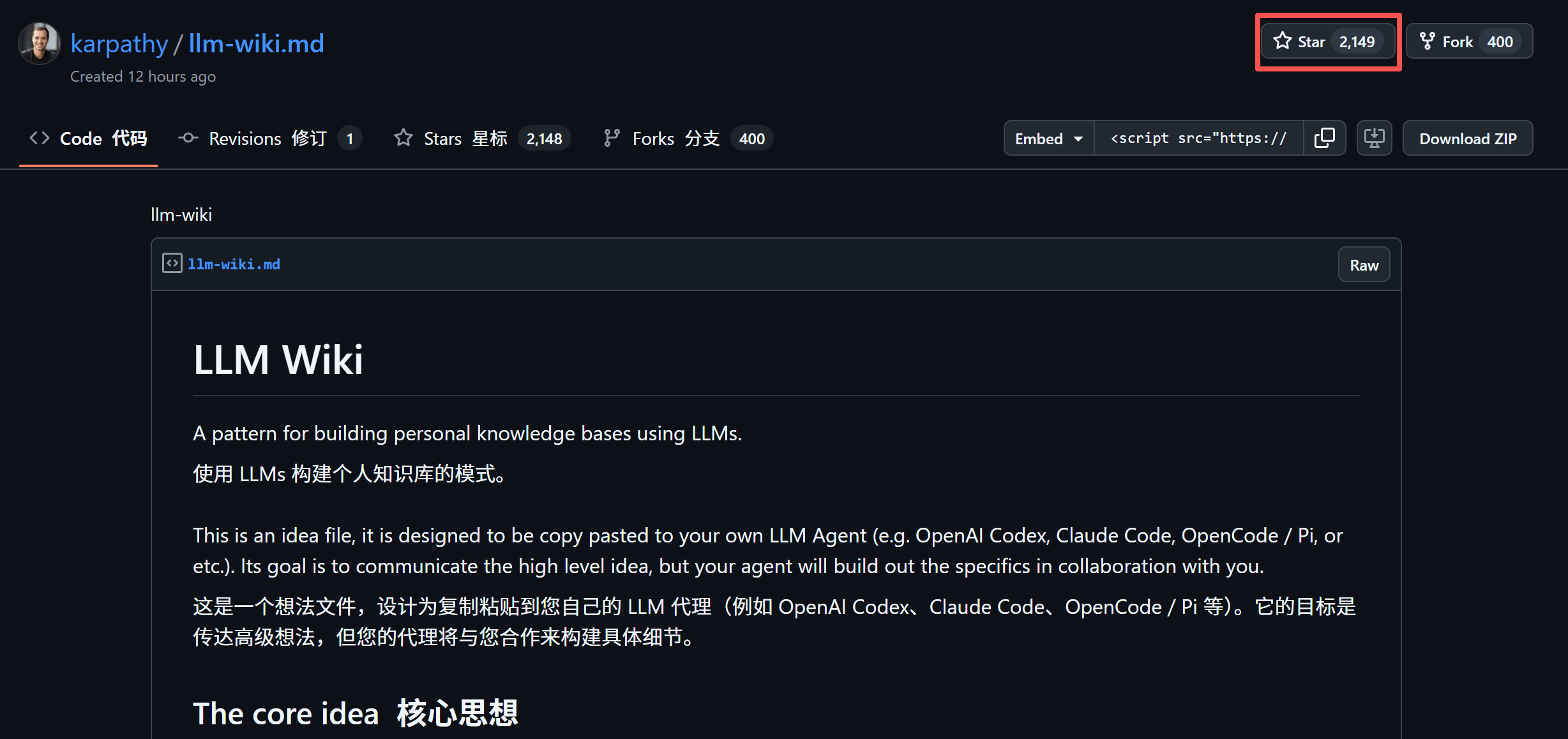1568x739 pixels.
Task: Click the Revisions commit icon
Action: pos(188,138)
